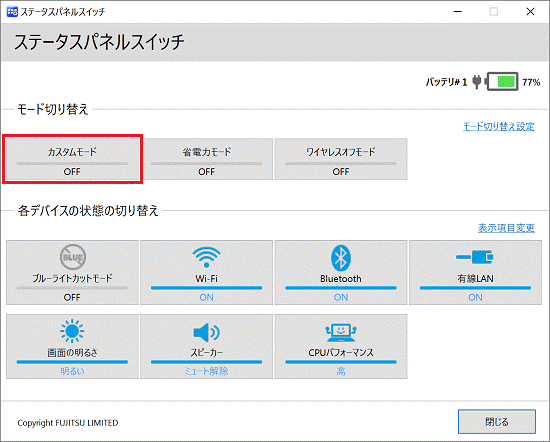Click the speaker volume icon
Image resolution: width=550 pixels, height=442 pixels.
206,332
